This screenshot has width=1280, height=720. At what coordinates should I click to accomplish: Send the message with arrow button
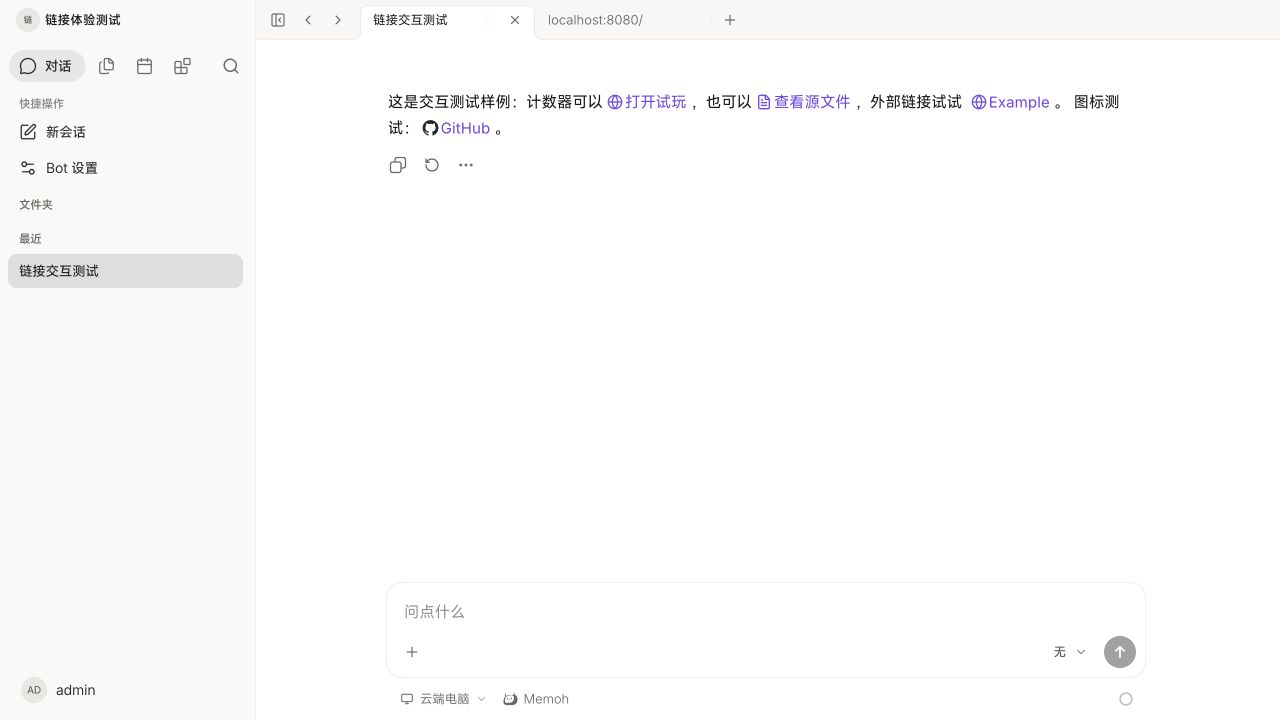(1120, 652)
